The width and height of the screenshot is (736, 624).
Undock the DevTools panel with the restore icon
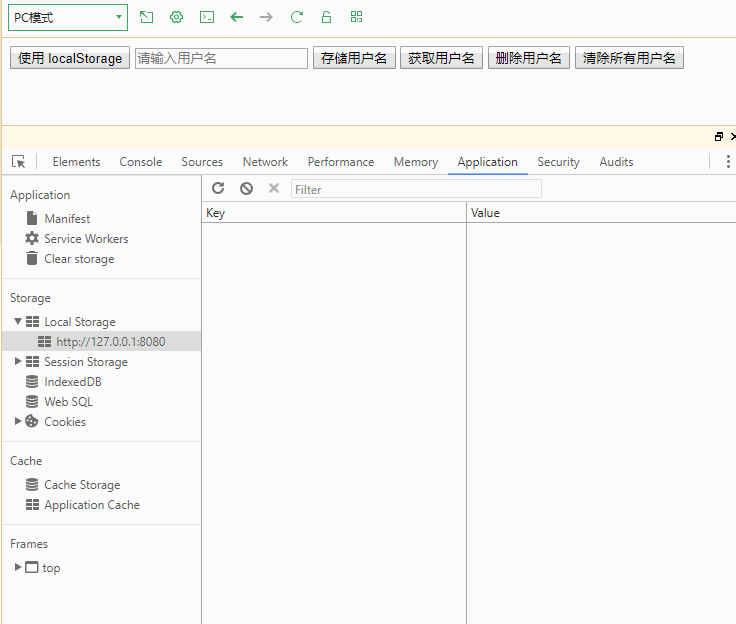pos(719,137)
